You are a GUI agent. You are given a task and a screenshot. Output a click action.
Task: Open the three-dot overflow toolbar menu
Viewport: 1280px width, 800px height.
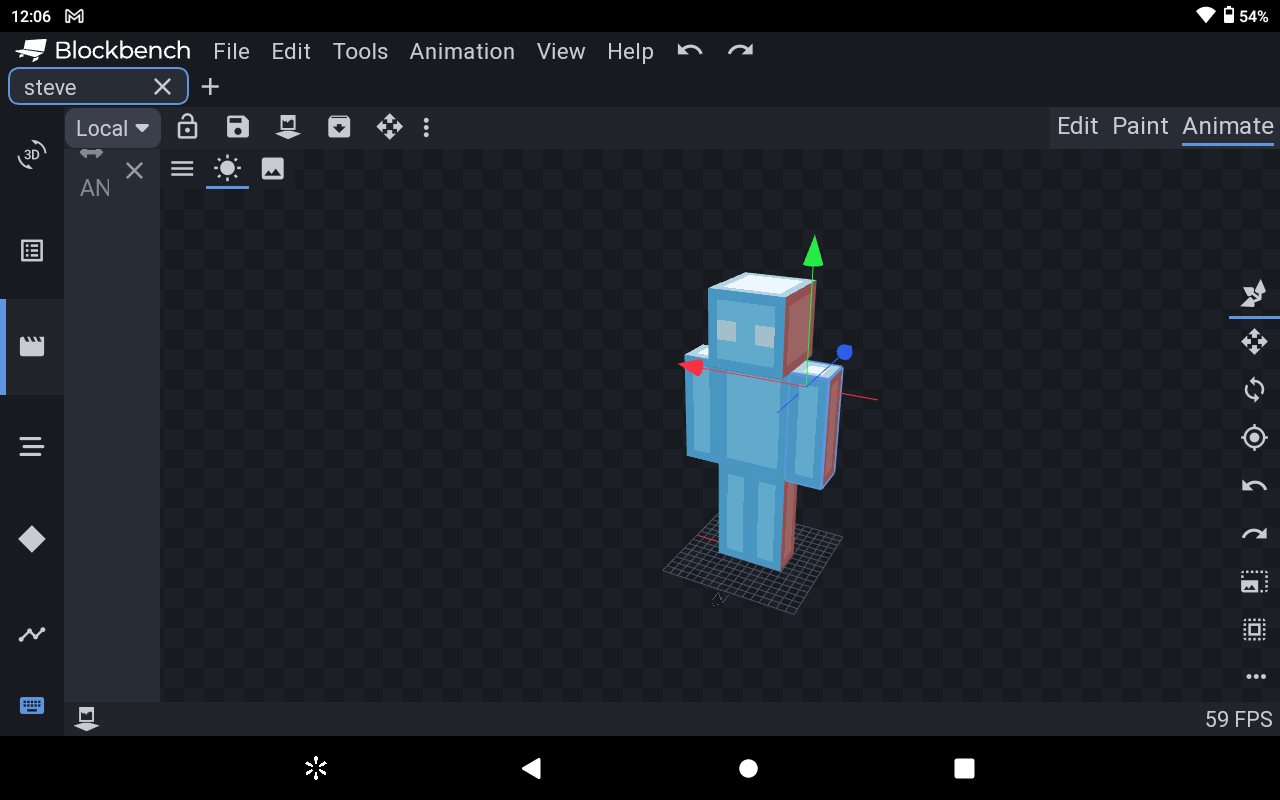tap(427, 127)
